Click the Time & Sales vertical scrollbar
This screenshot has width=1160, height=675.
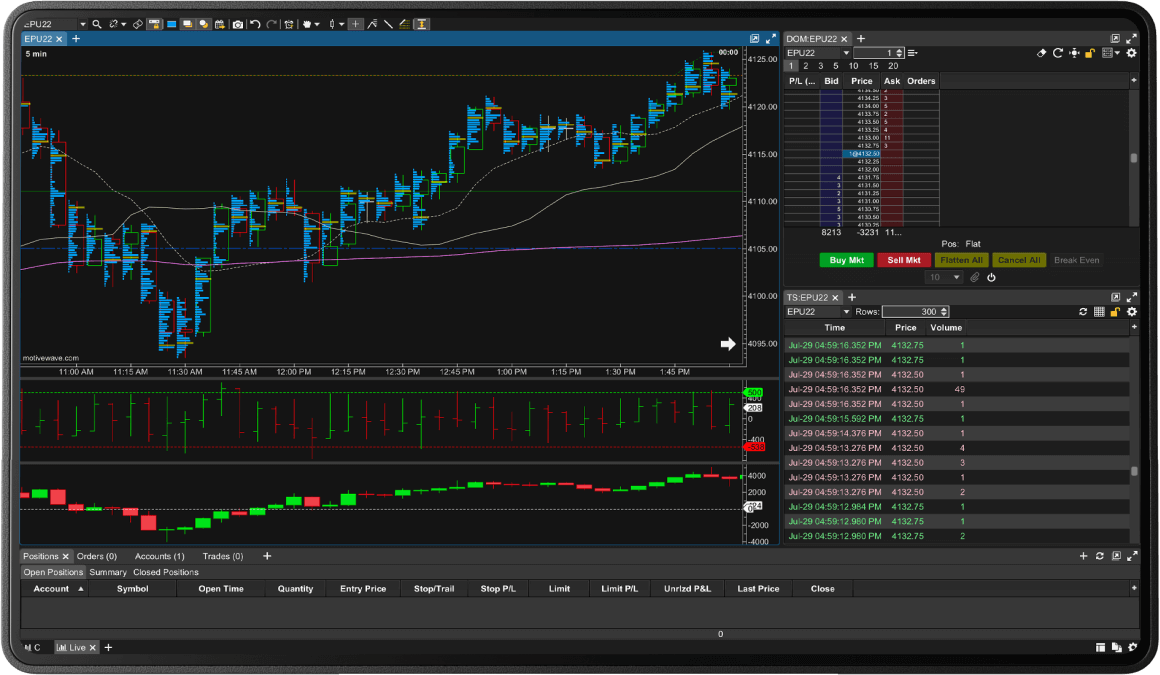click(1133, 471)
